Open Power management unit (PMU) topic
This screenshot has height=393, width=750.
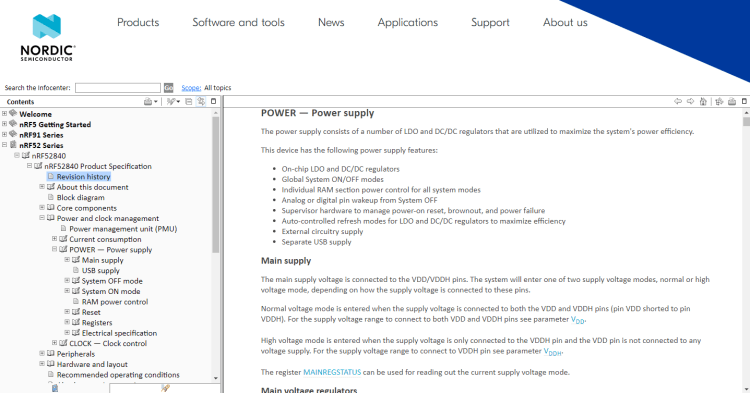pos(123,229)
